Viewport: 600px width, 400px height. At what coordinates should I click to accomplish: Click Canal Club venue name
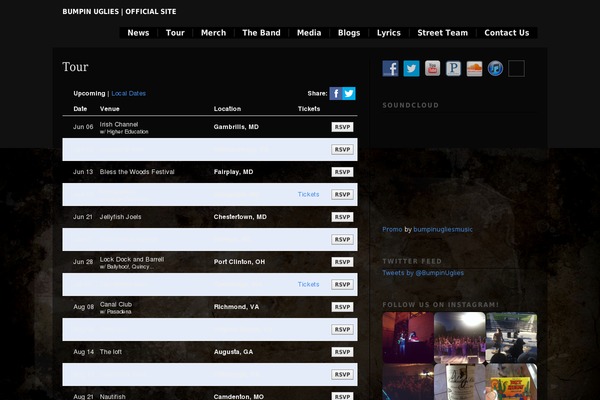point(116,304)
